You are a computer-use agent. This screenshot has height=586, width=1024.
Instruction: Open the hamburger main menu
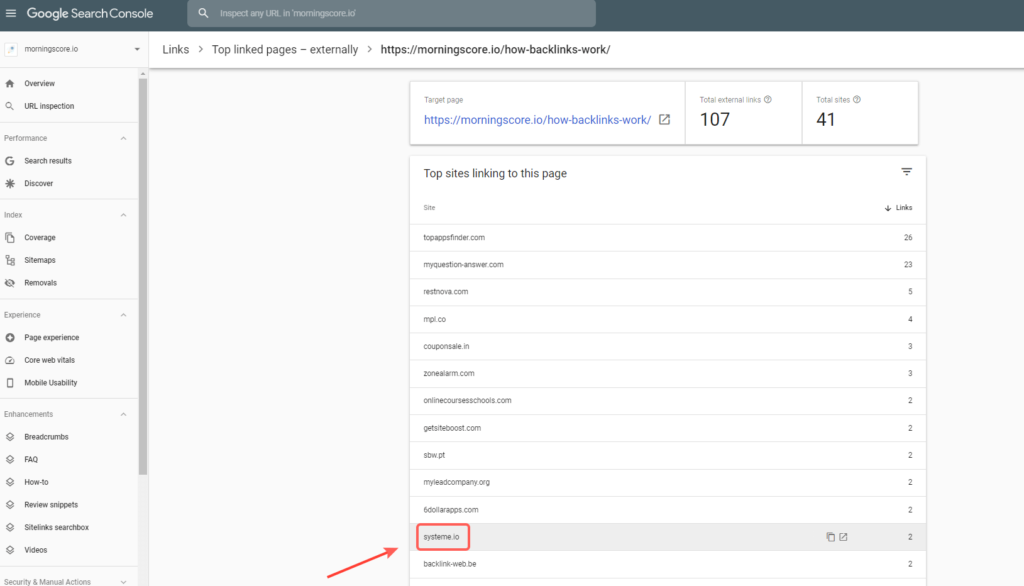[11, 14]
